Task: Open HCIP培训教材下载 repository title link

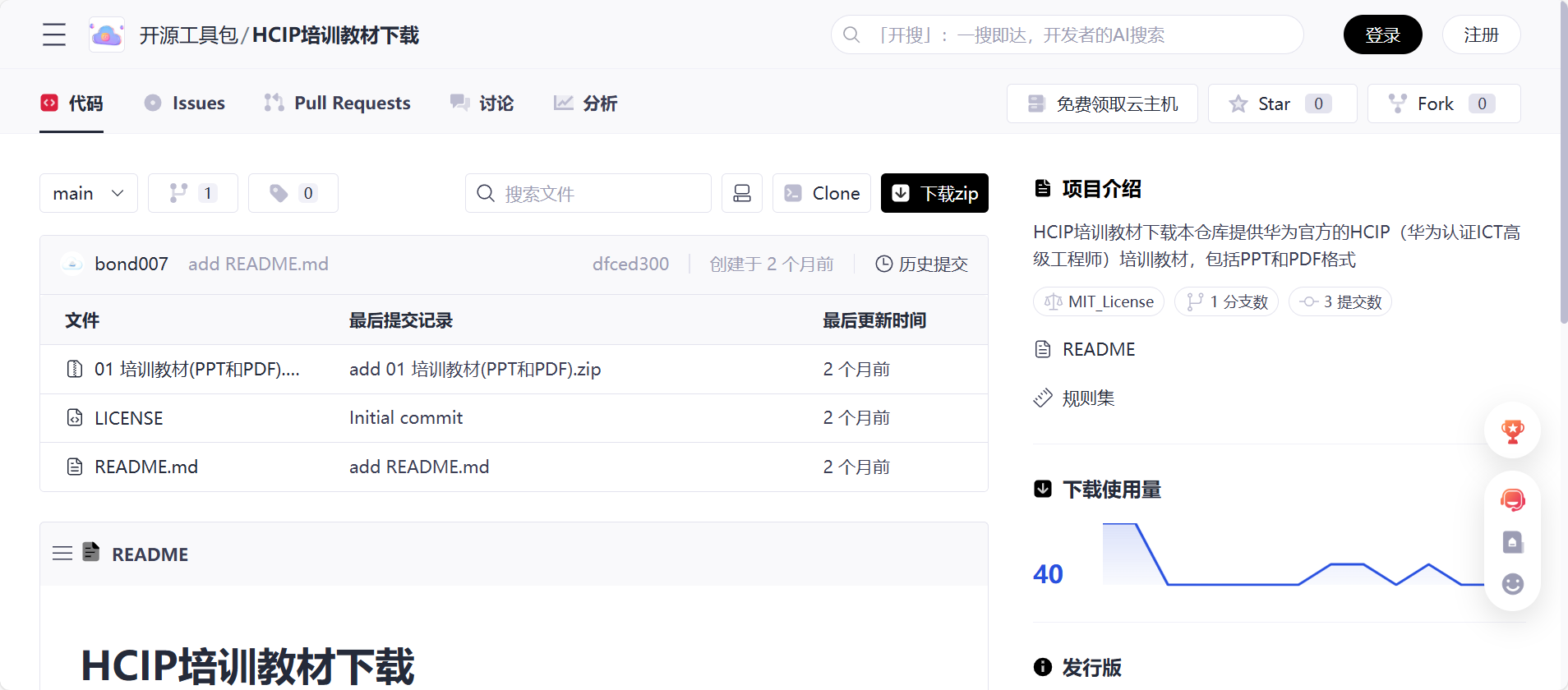Action: pyautogui.click(x=335, y=35)
